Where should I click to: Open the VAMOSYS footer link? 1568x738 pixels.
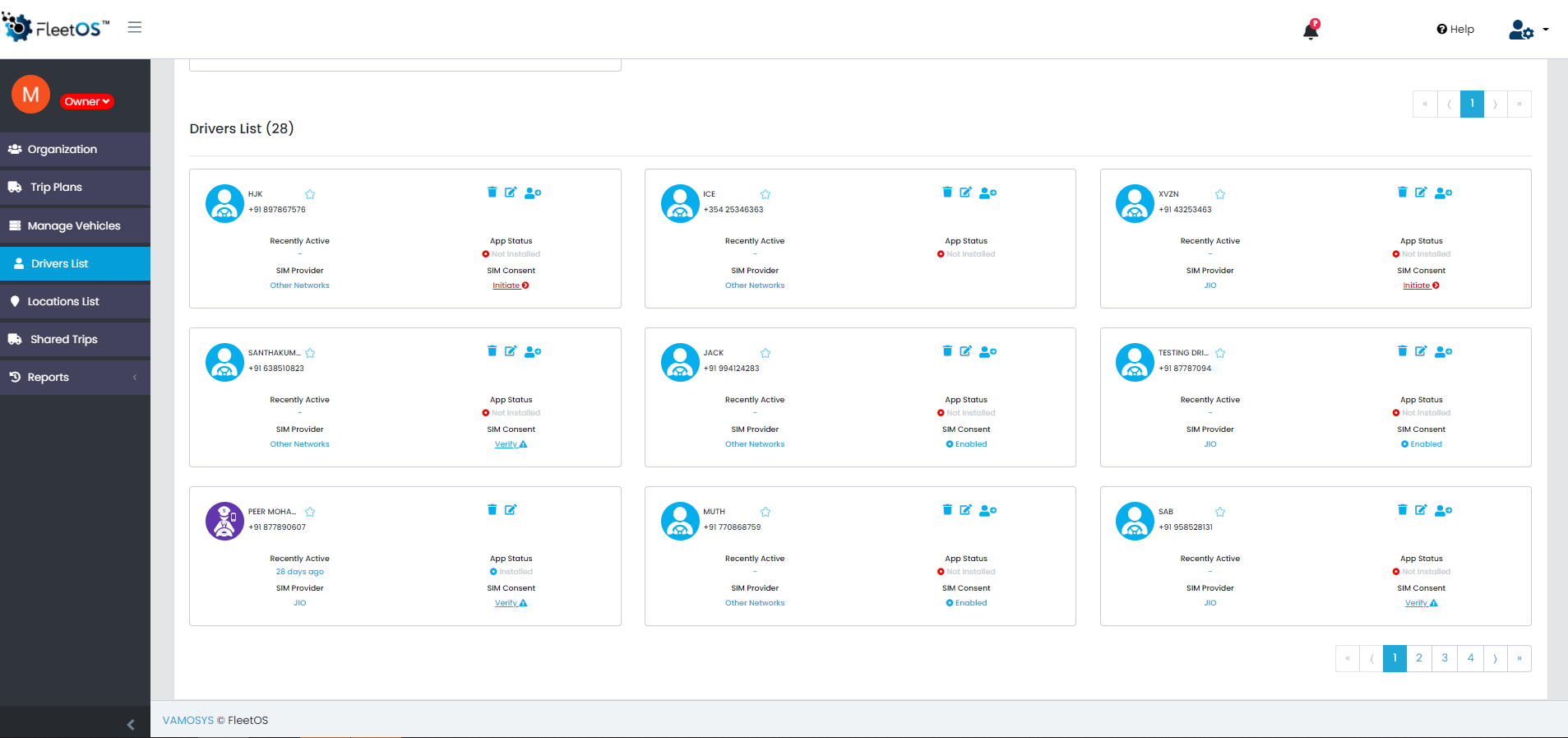(x=188, y=720)
